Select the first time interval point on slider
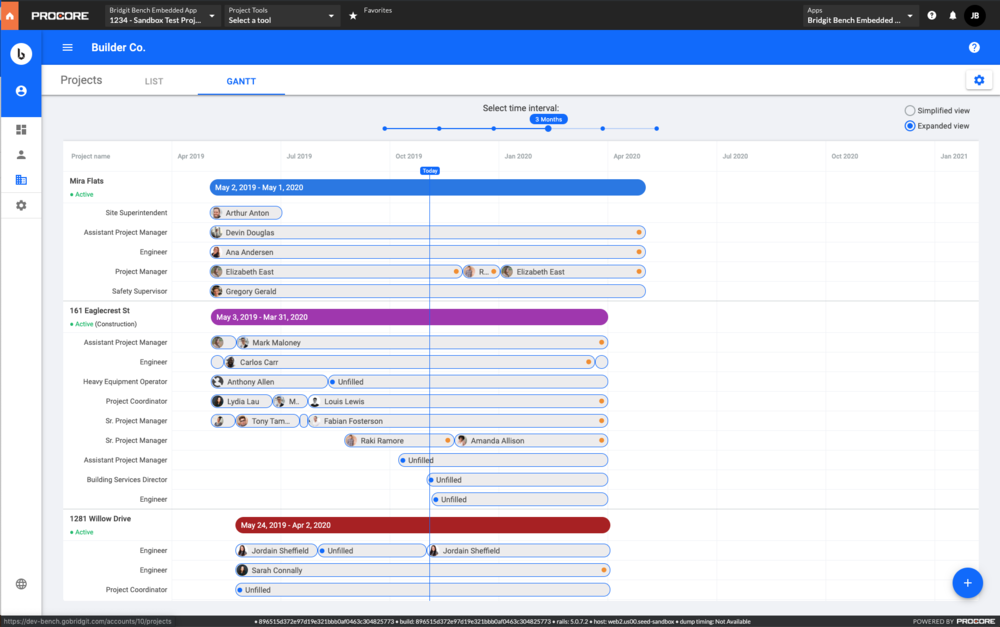Viewport: 1000px width, 627px height. (385, 128)
